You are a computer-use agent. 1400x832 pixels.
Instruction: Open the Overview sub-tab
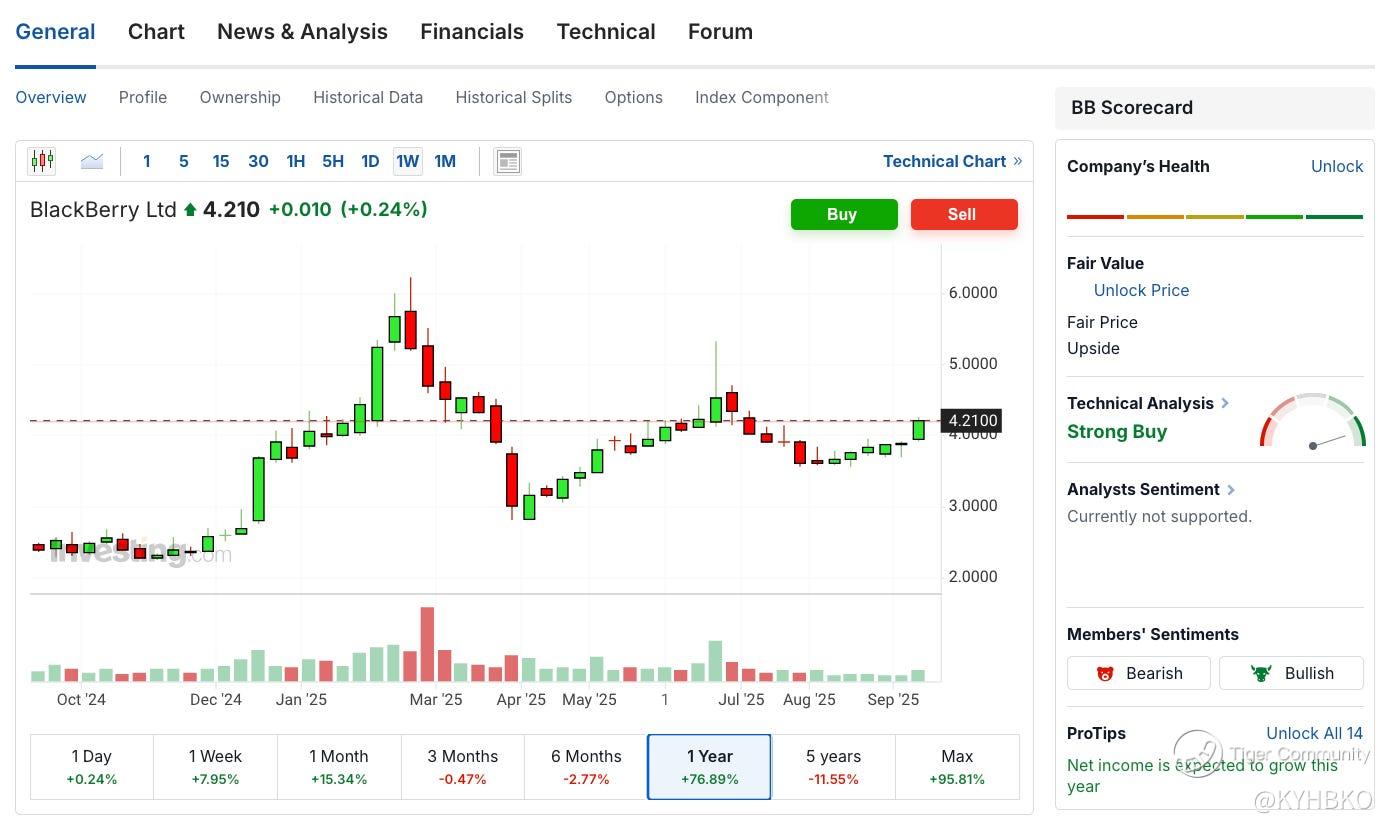(51, 97)
